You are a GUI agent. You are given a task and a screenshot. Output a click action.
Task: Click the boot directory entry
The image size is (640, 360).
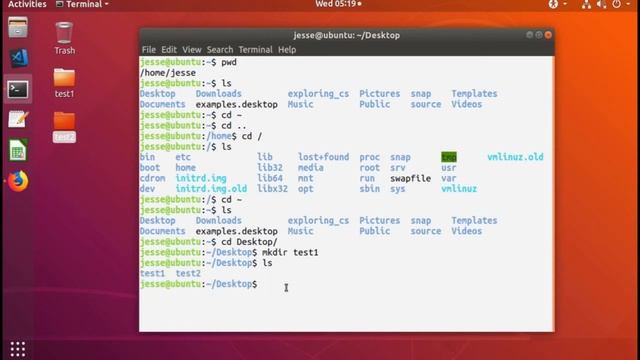(150, 168)
